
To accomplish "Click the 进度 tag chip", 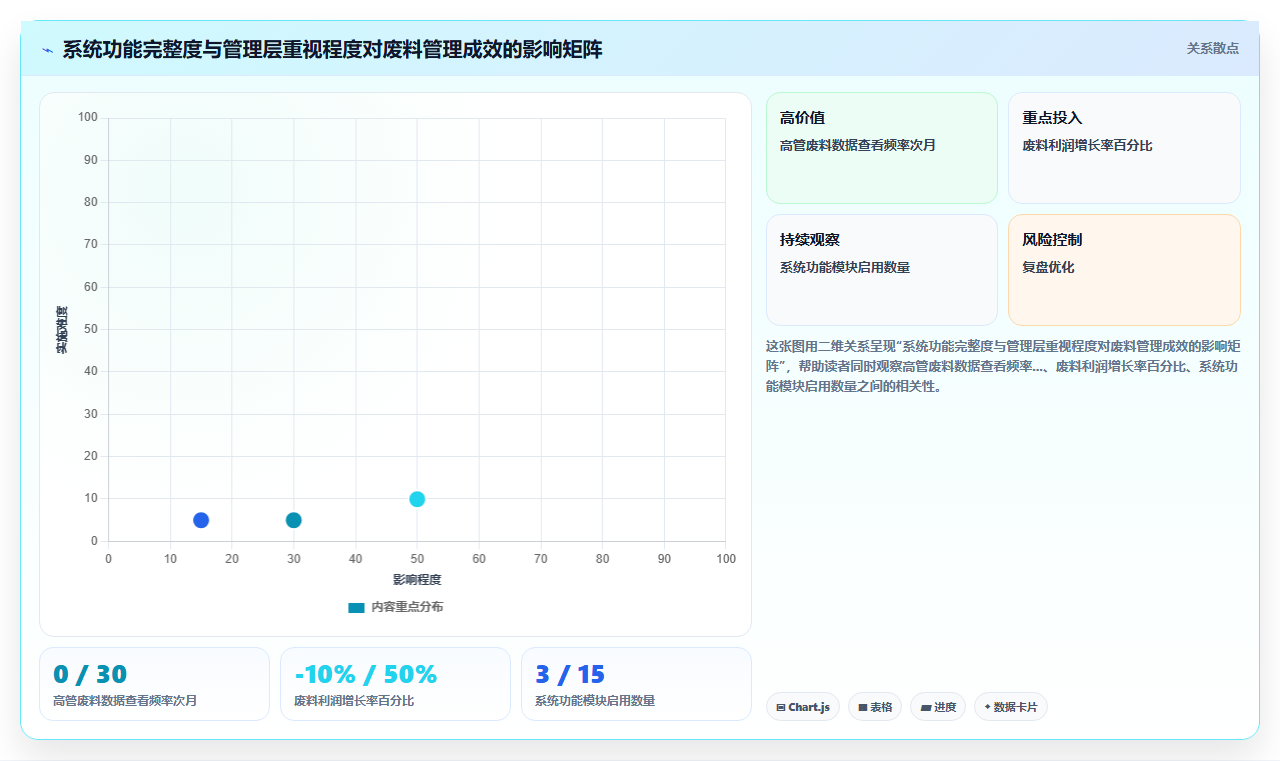I will (938, 707).
